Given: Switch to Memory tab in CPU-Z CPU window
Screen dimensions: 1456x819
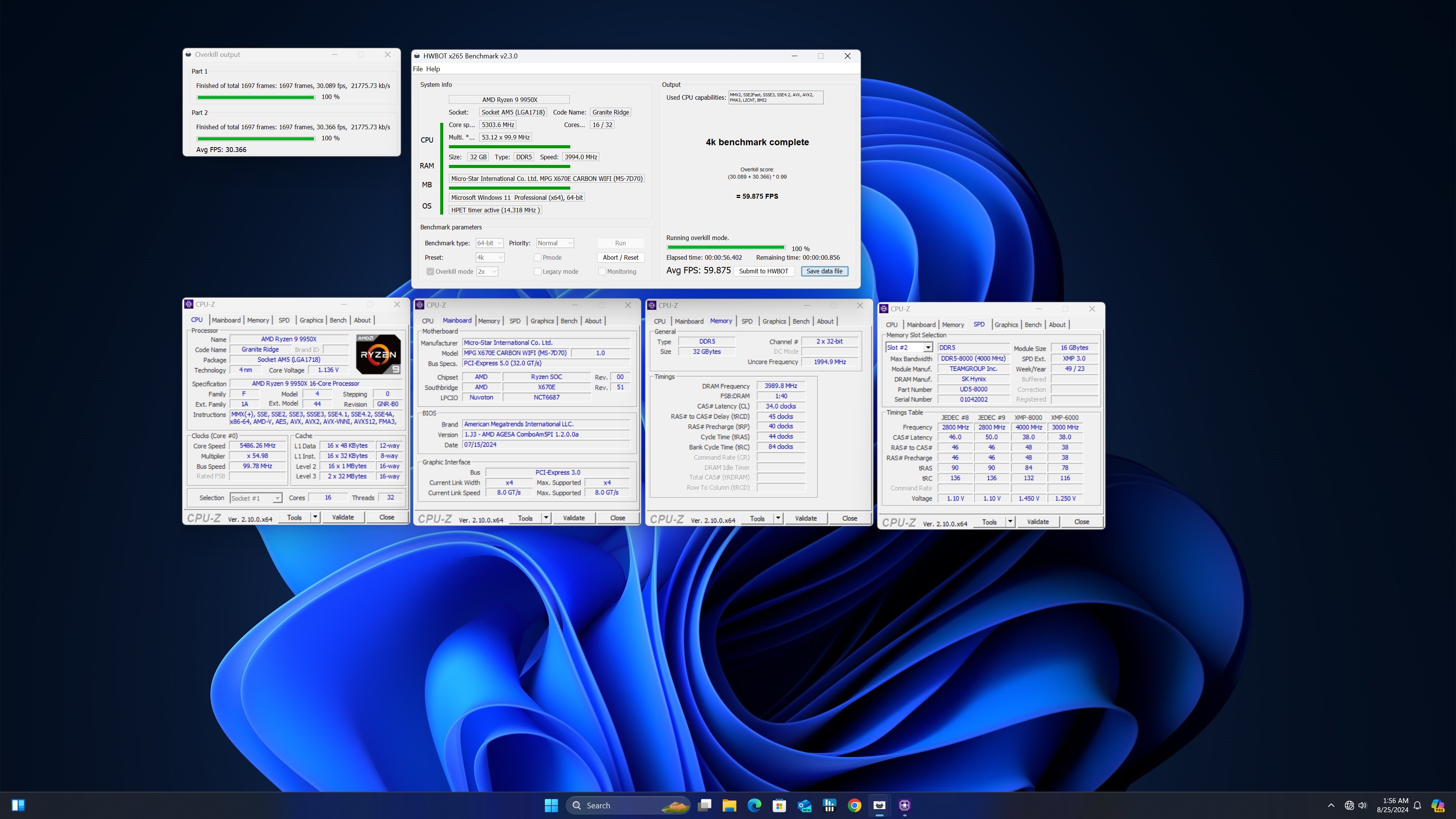Looking at the screenshot, I should click(258, 320).
